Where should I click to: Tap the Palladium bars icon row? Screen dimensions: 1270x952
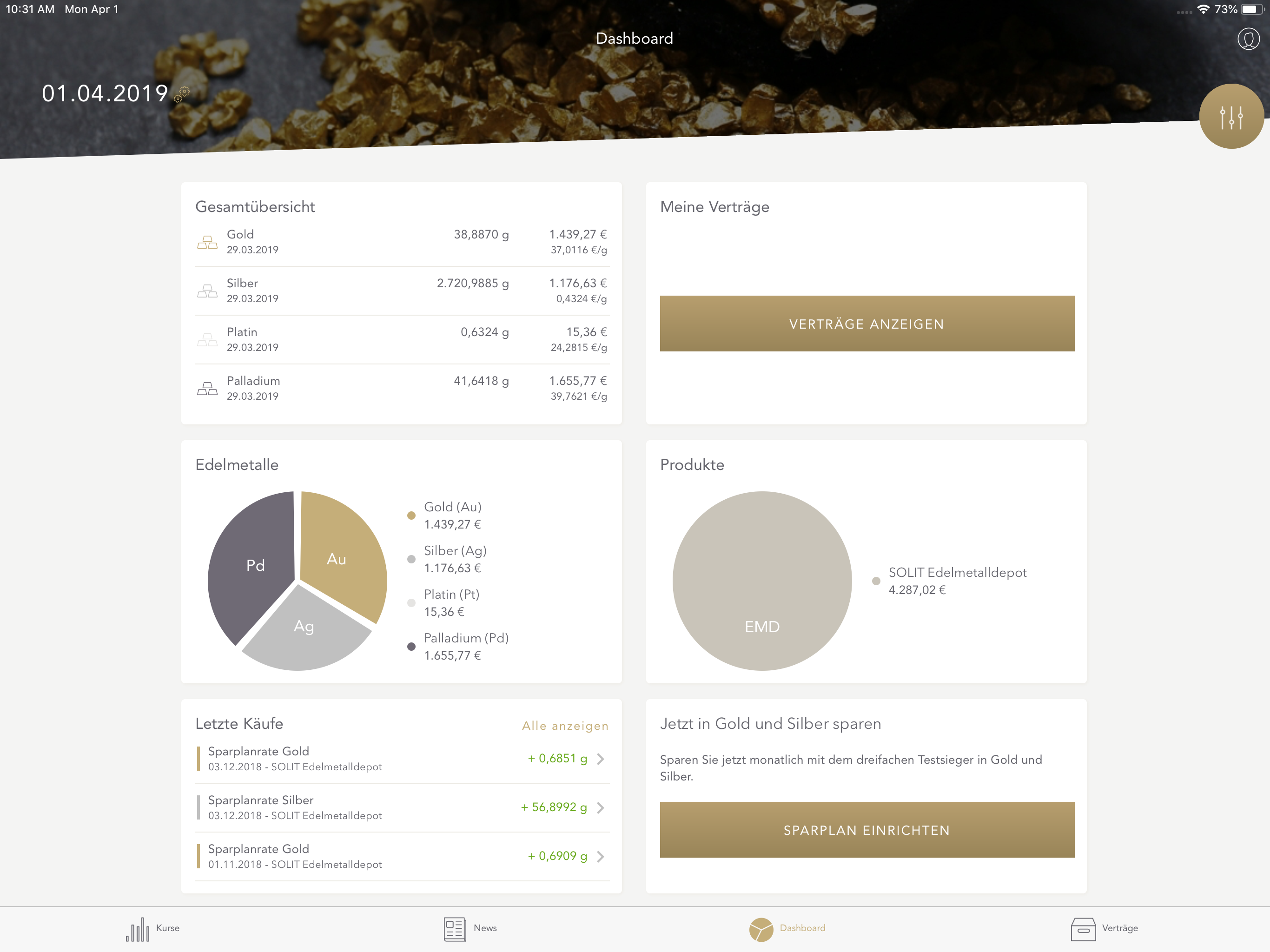tap(207, 389)
